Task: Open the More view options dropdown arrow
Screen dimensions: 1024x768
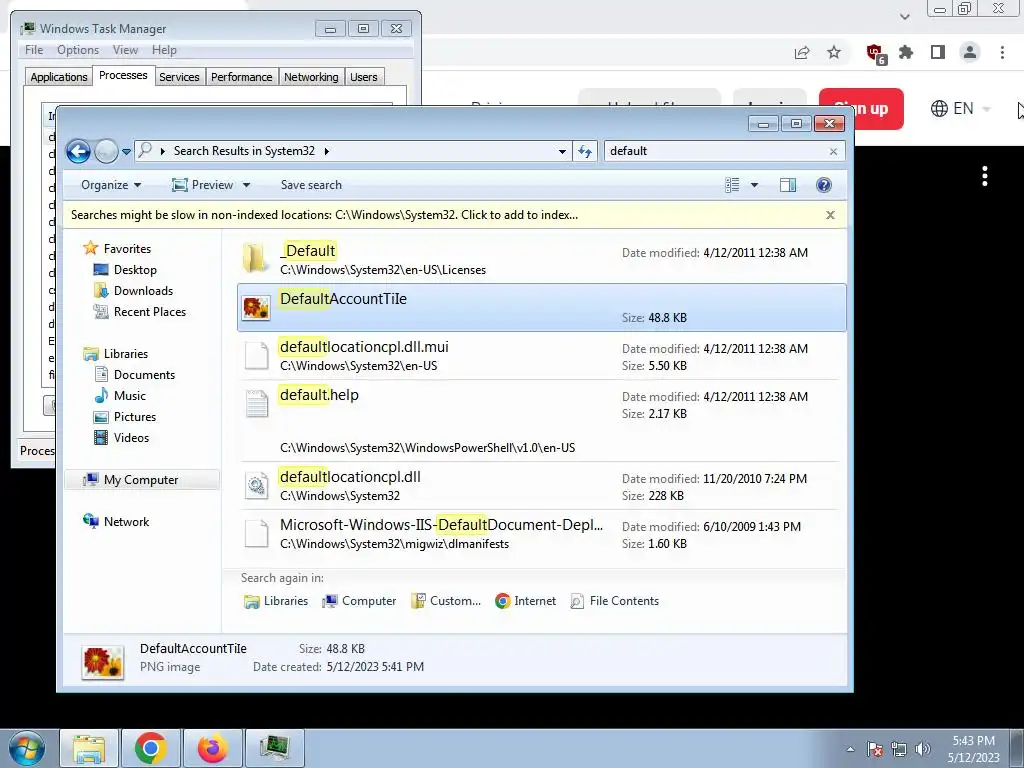Action: click(754, 185)
